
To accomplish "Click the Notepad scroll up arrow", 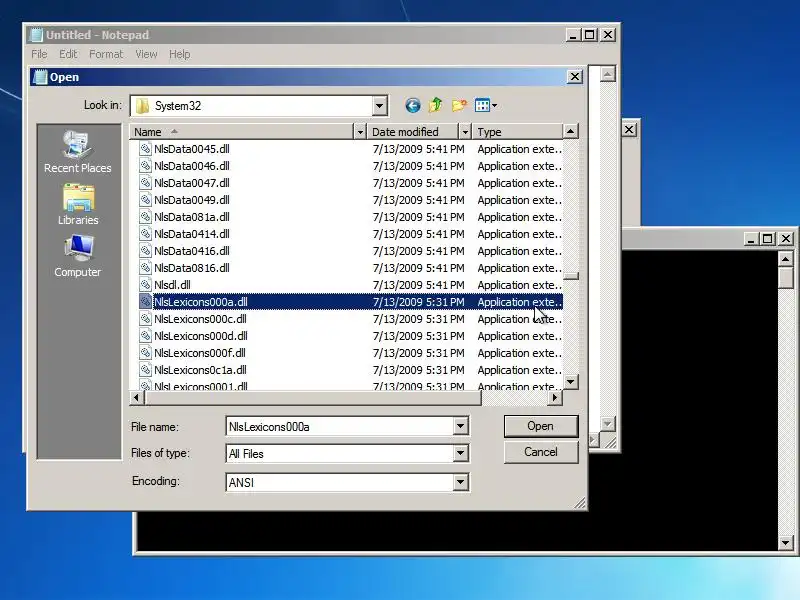I will [x=607, y=74].
